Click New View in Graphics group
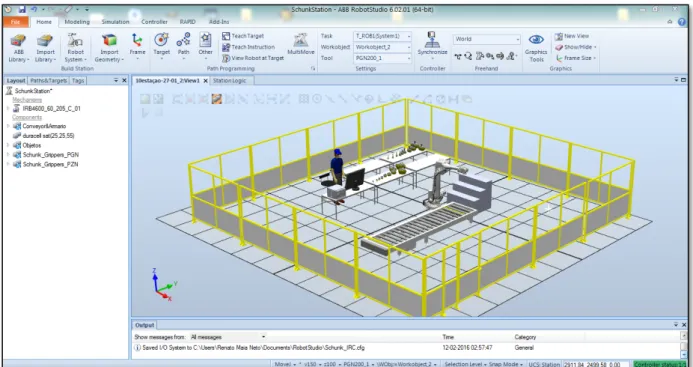Viewport: 693px width, 367px height. coord(572,36)
